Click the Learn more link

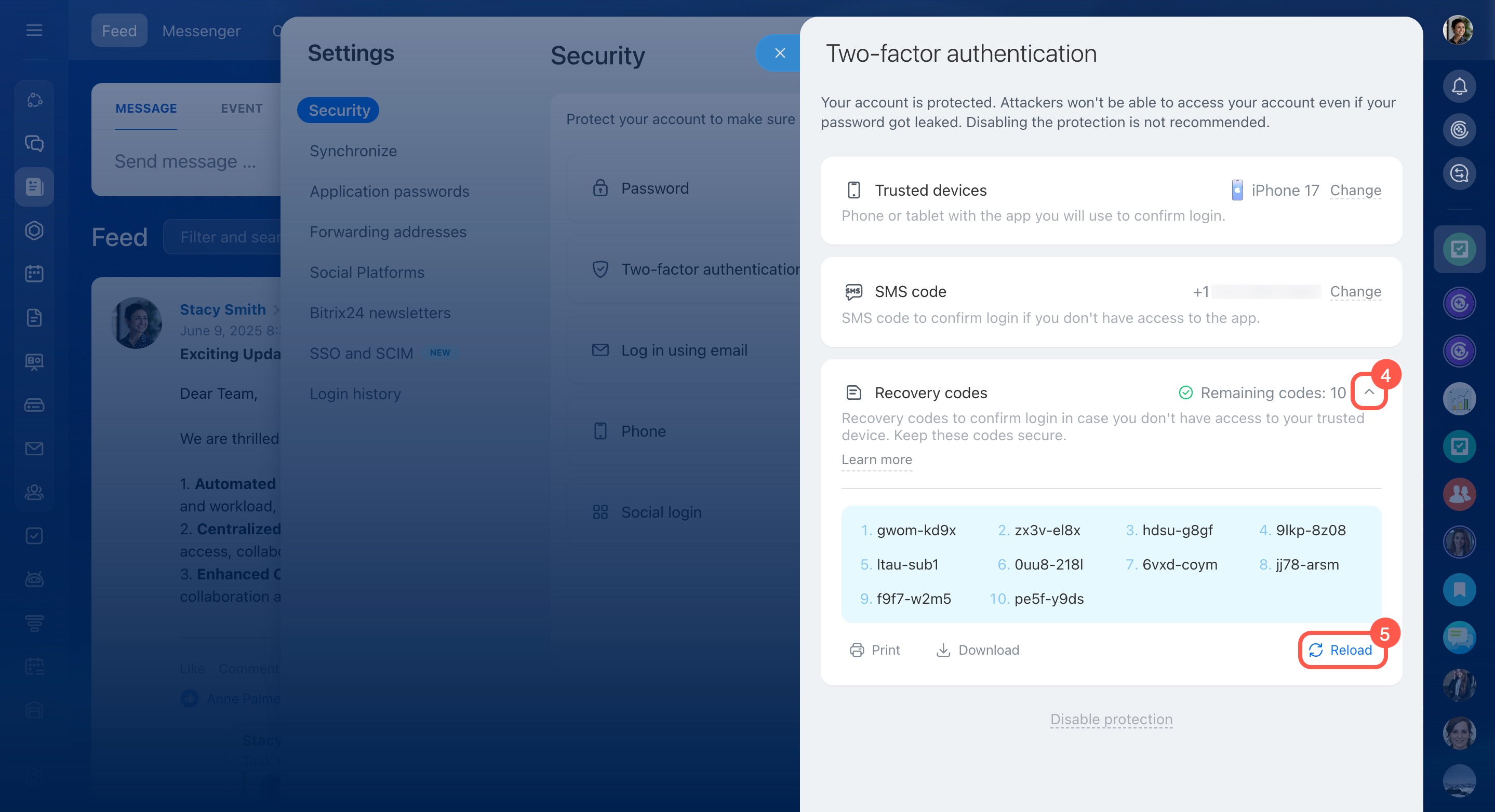coord(876,459)
